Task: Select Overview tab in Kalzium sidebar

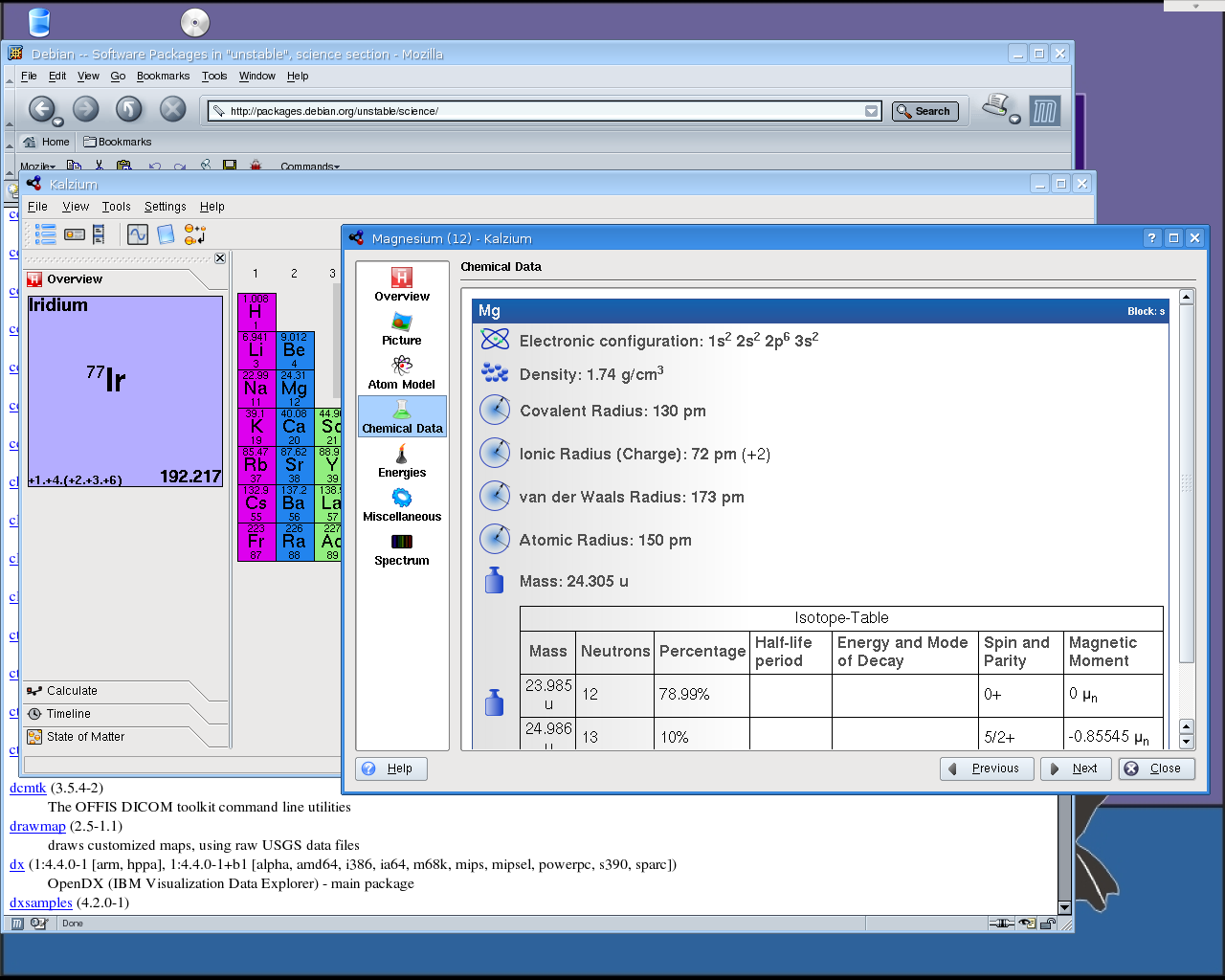Action: (x=124, y=279)
